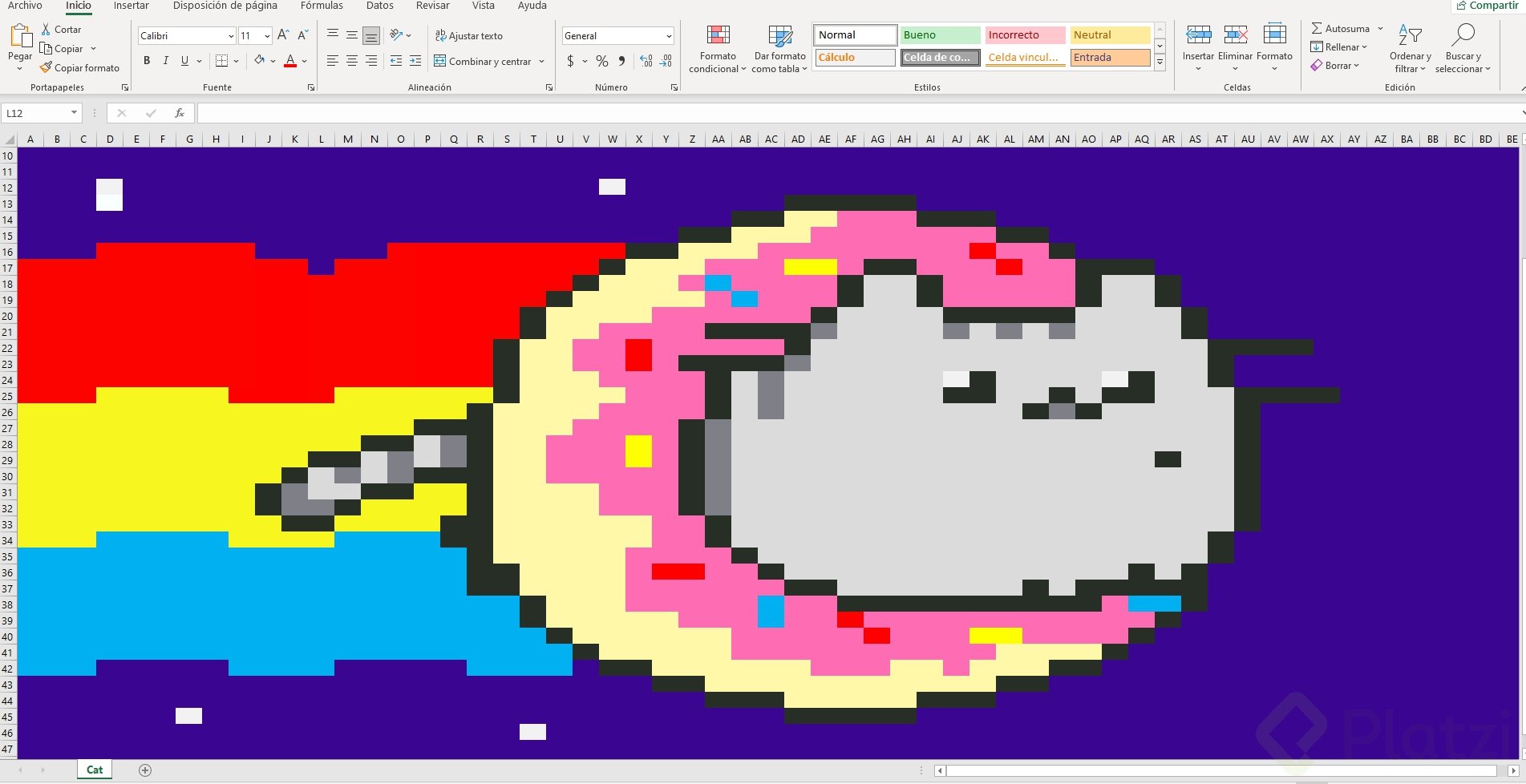Decrease indent icon
Image resolution: width=1526 pixels, height=784 pixels.
(x=396, y=60)
